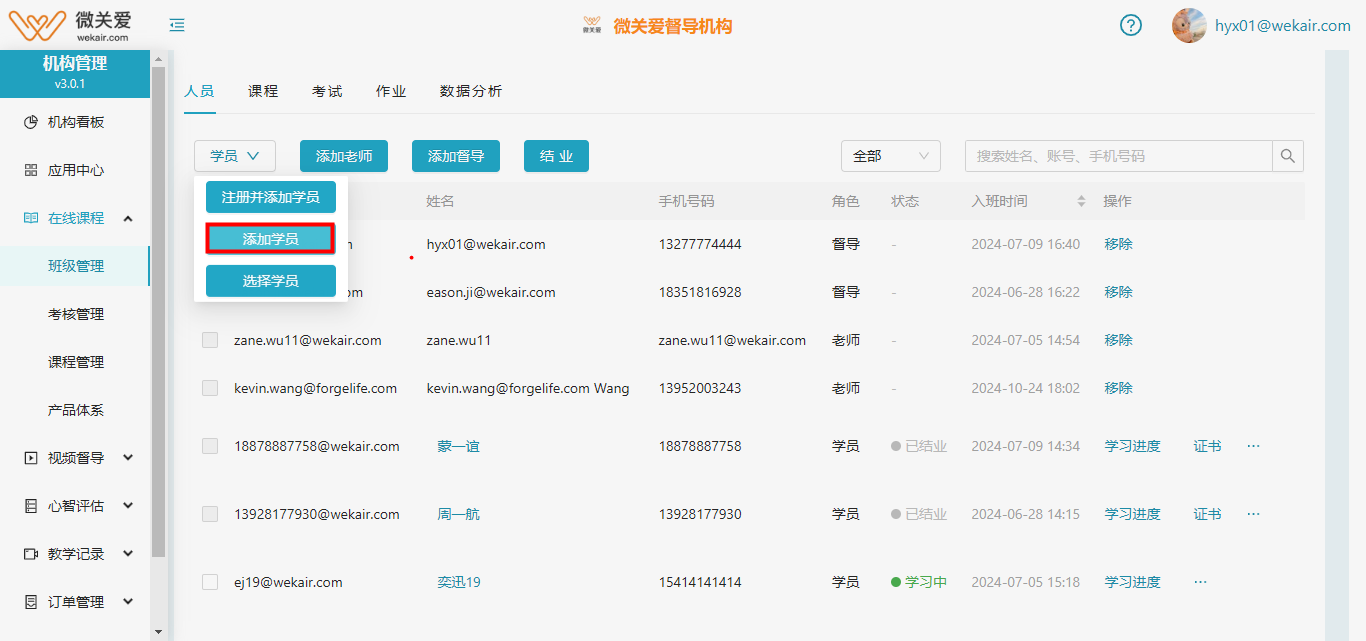Open 产品体系 in the sidebar
Image resolution: width=1366 pixels, height=641 pixels.
(x=75, y=410)
